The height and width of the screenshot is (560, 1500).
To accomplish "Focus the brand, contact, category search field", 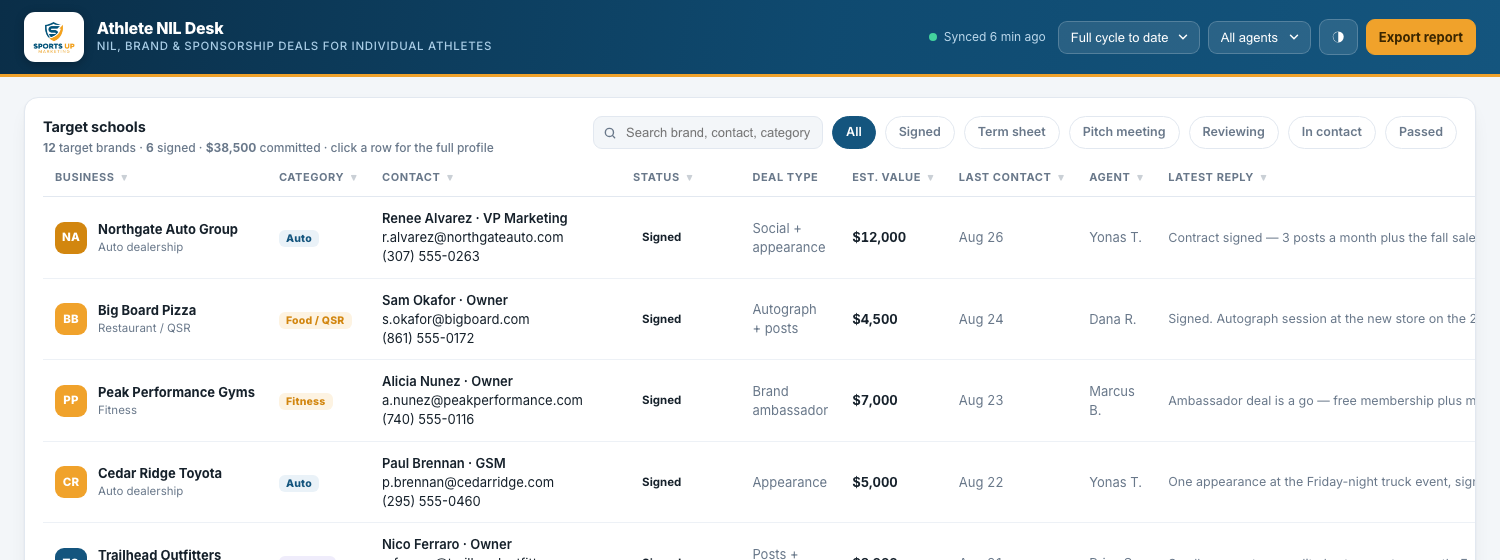I will tap(708, 132).
